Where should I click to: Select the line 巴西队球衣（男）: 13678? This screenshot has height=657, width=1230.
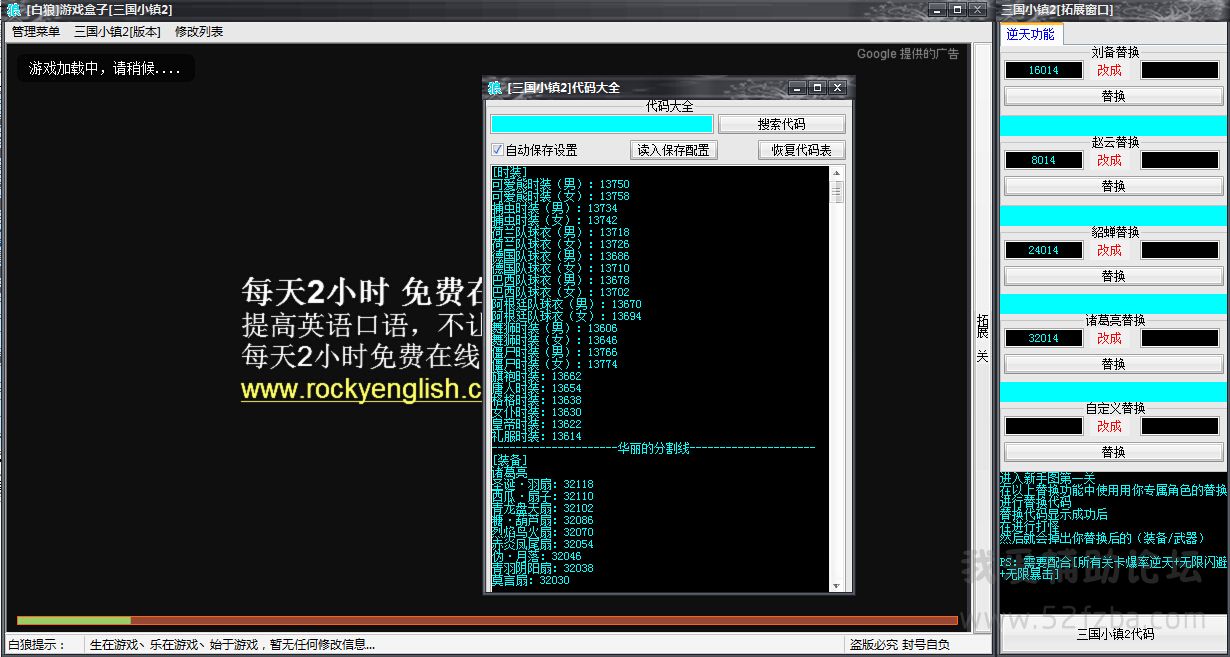561,281
